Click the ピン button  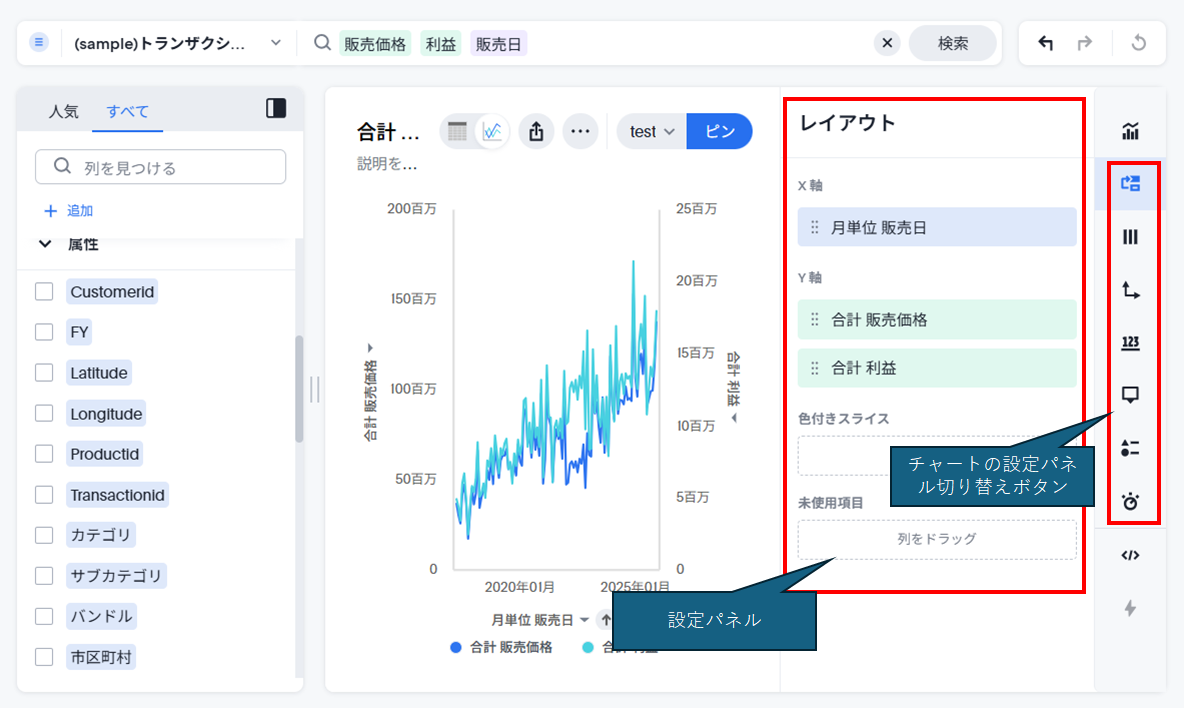719,131
